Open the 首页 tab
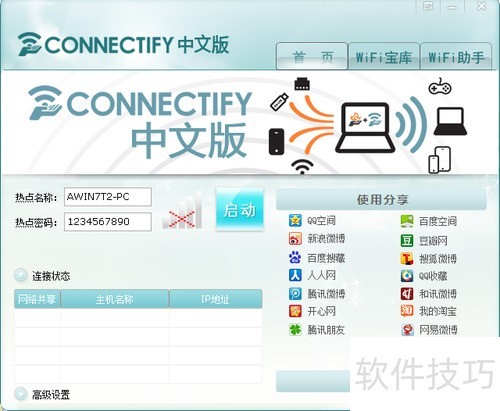Viewport: 500px width, 411px height. click(x=312, y=56)
